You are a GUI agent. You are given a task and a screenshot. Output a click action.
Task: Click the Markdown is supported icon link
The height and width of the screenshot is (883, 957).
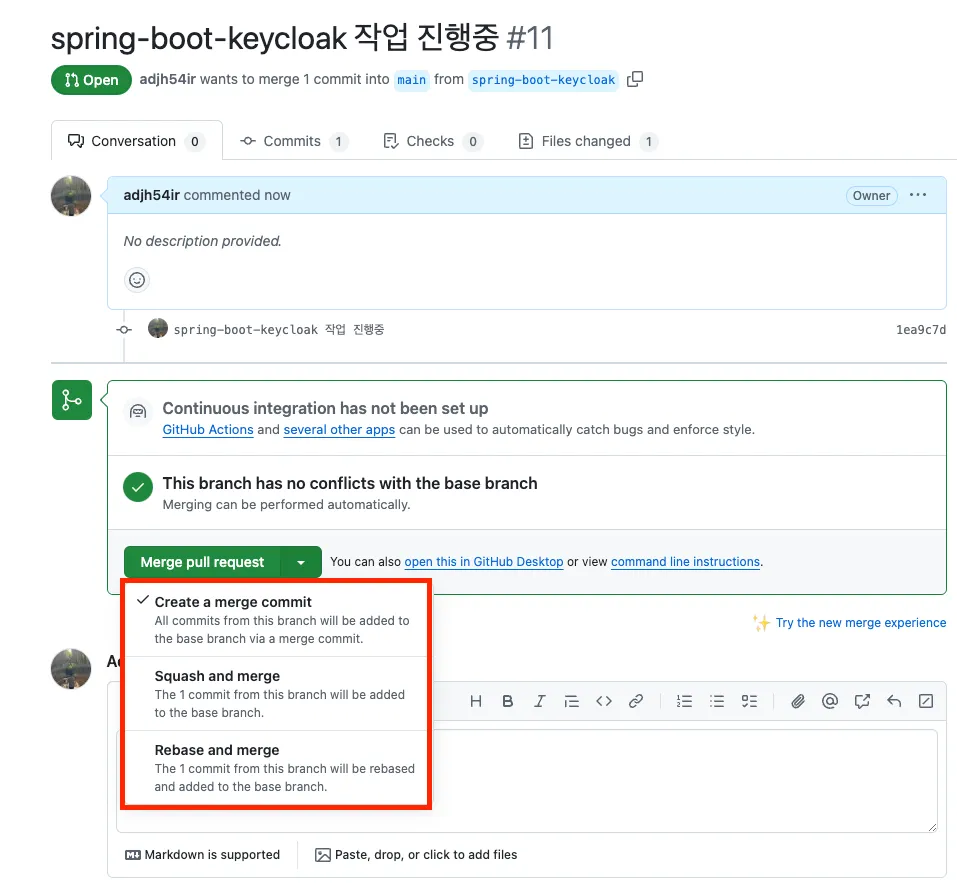[x=202, y=855]
